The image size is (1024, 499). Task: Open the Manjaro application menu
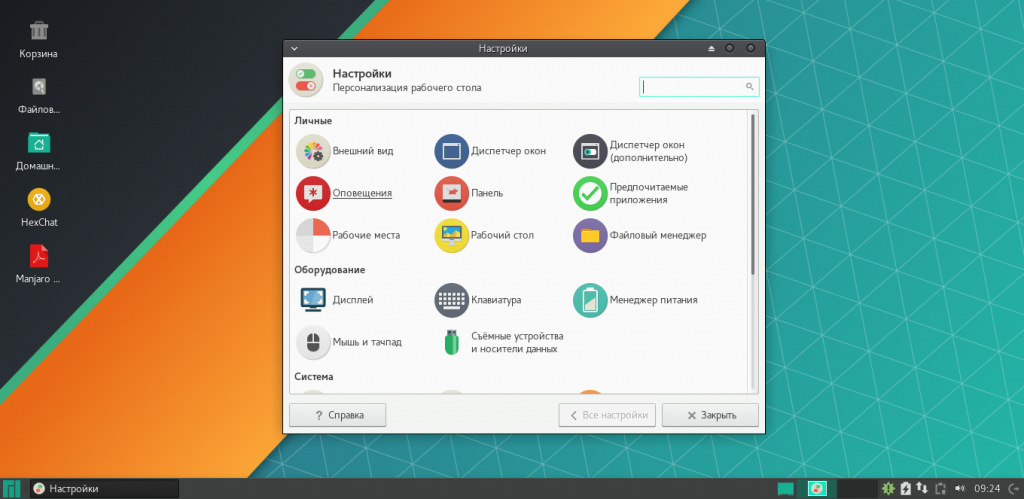(12, 488)
